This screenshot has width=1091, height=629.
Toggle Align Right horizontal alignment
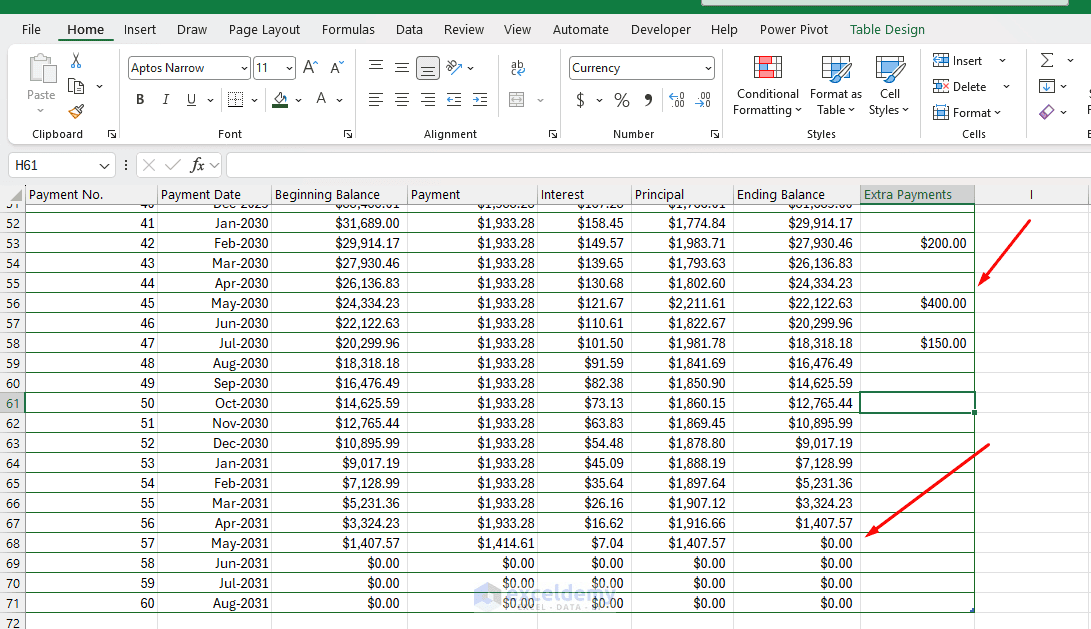(428, 99)
